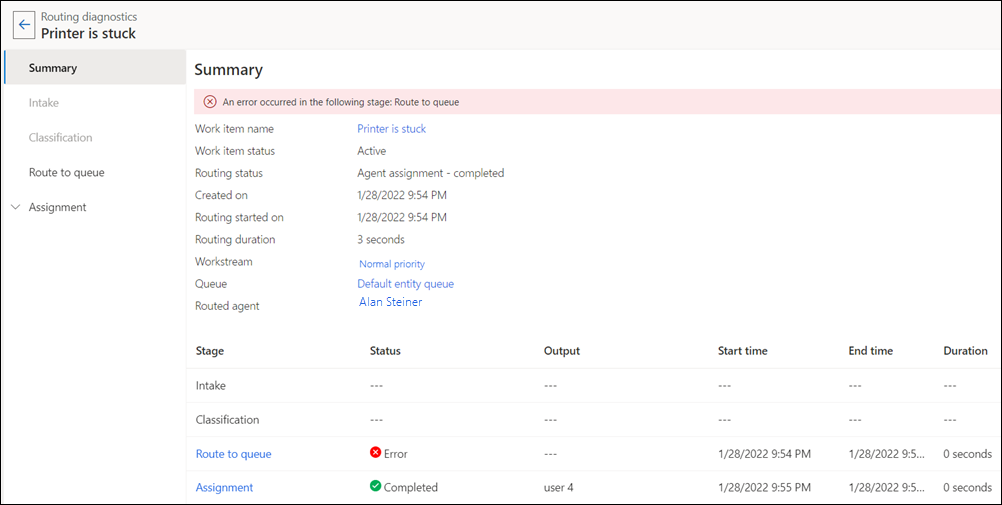Click Route to queue start time 1/28/2022 9:54 PM
Image resolution: width=1002 pixels, height=505 pixels.
tap(764, 454)
